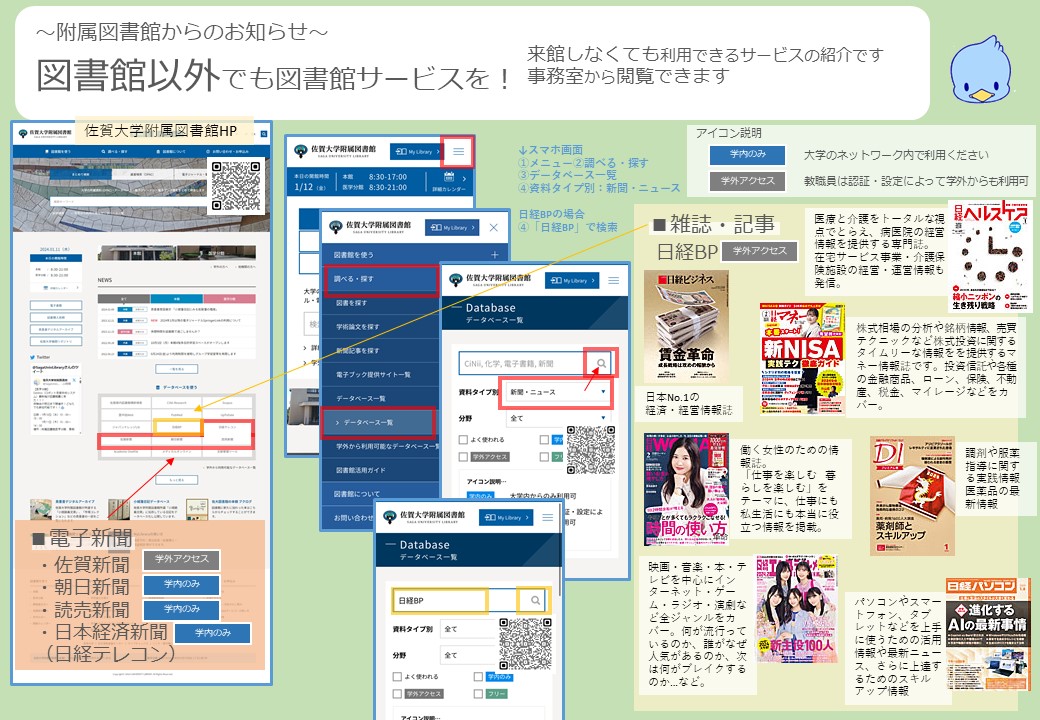
Task: Click the QR code on the 日経BP search screen
Action: (525, 644)
